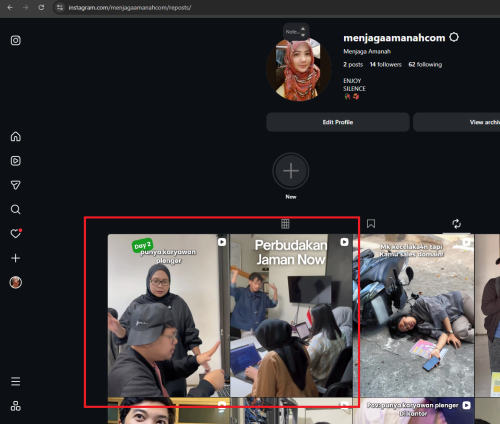The image size is (500, 424).
Task: Open the 62 following list
Action: (425, 65)
